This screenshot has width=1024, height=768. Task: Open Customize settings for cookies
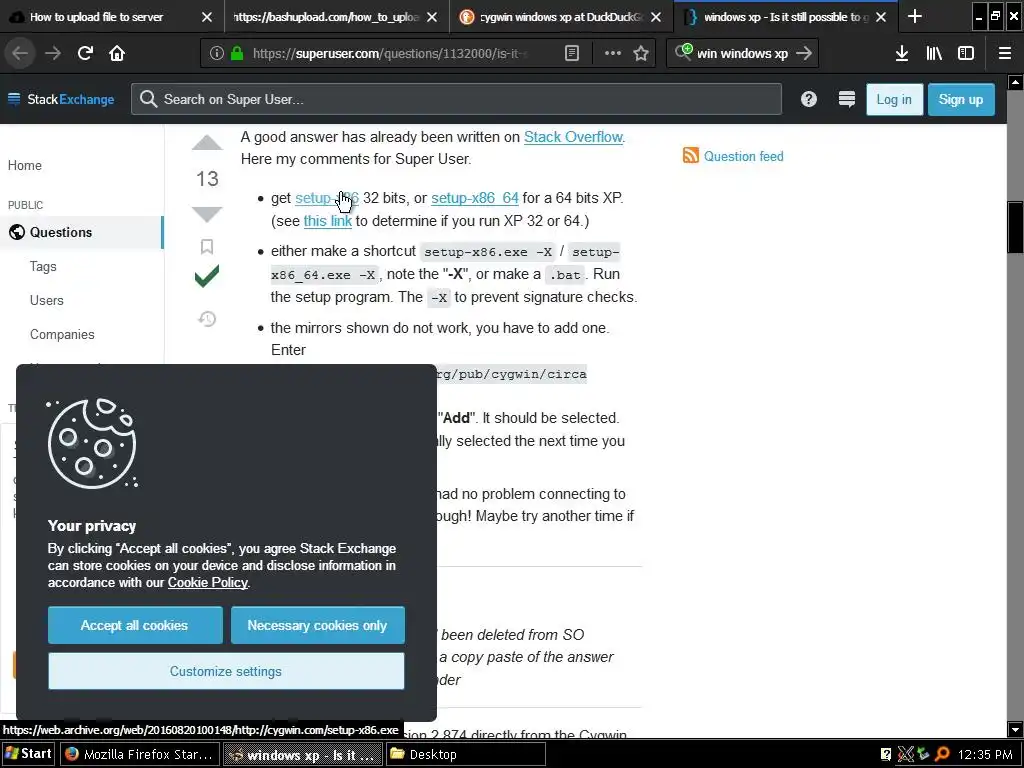pos(226,671)
